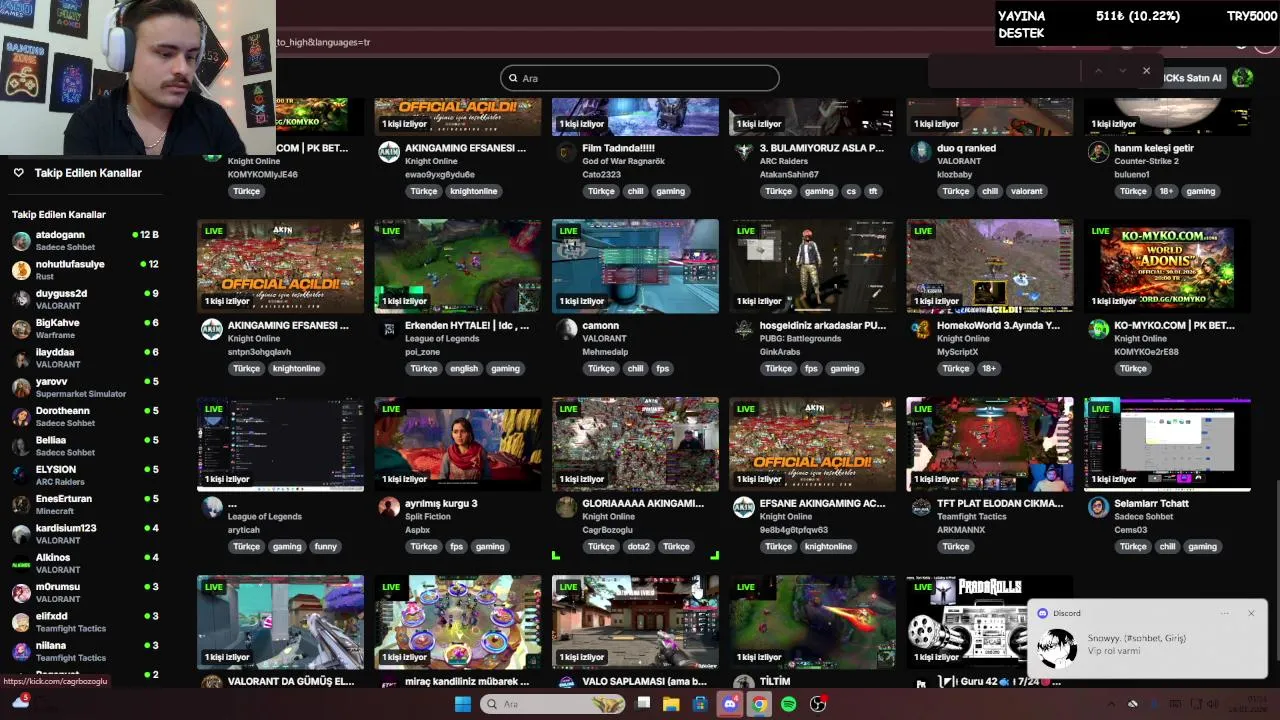Open the KO-MYKO.COM Adonis stream thumbnail

[1167, 266]
